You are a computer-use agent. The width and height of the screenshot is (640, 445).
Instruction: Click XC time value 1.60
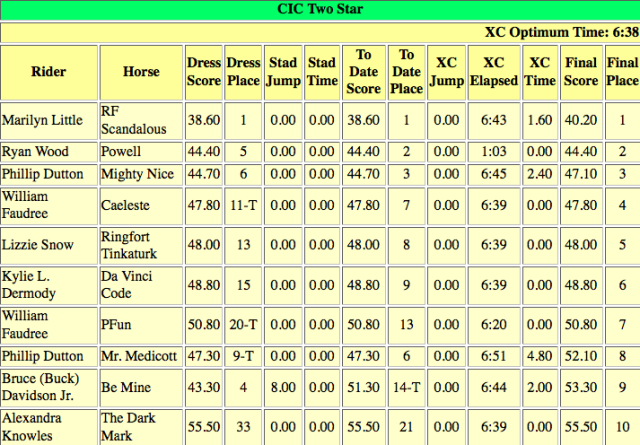coord(540,120)
